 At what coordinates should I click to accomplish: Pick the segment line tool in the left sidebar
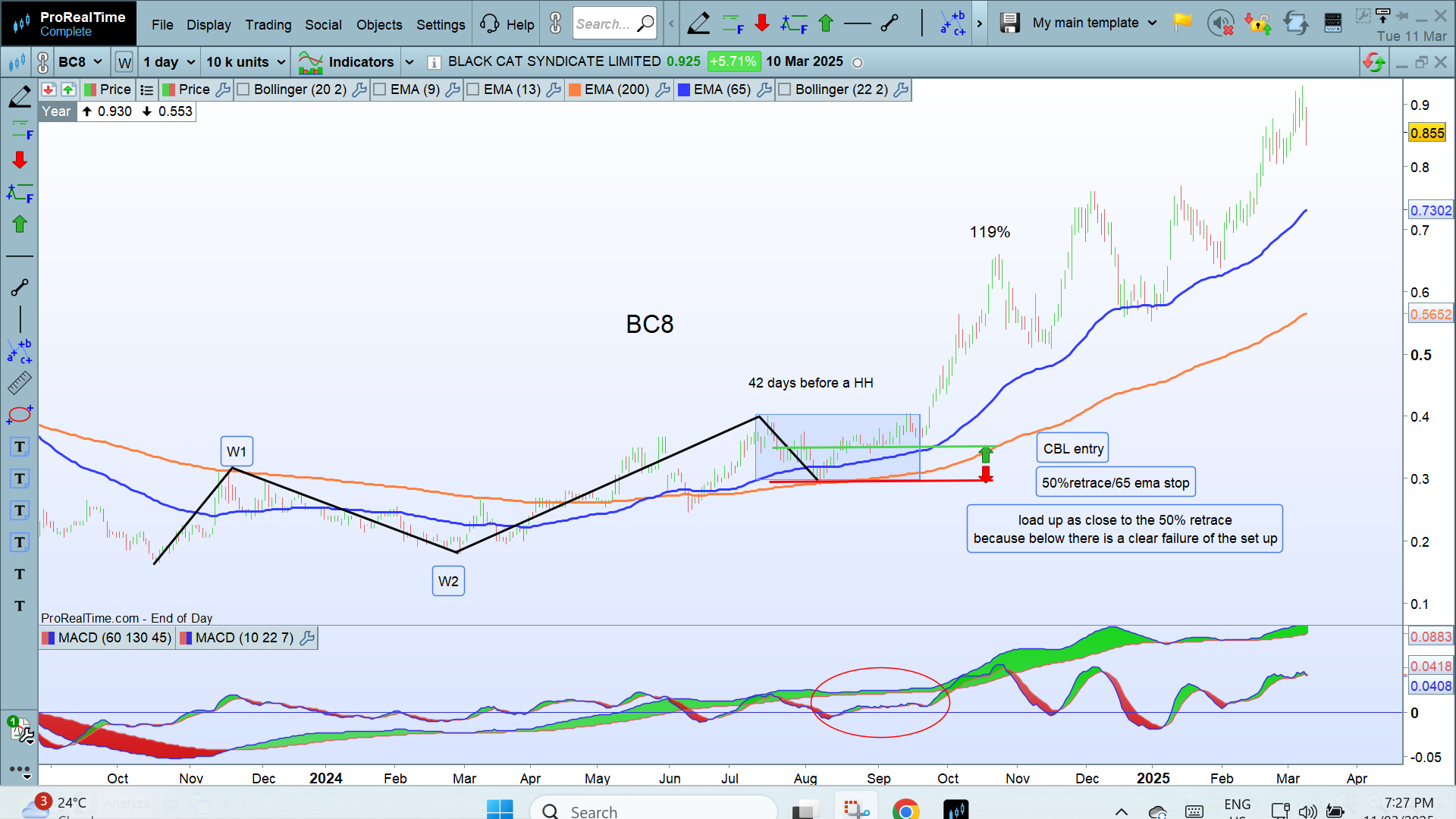[x=20, y=287]
